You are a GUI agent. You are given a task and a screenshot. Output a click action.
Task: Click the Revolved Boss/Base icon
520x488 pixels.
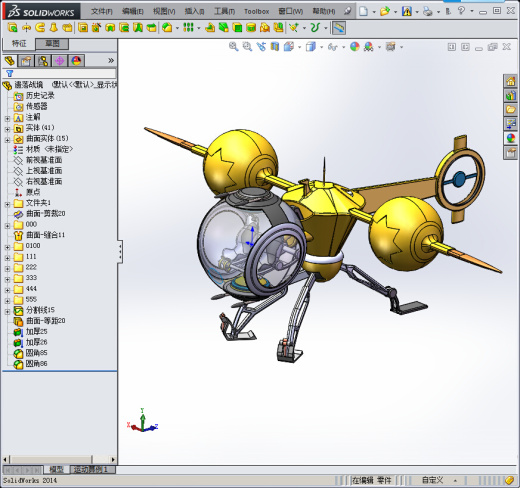(26, 28)
